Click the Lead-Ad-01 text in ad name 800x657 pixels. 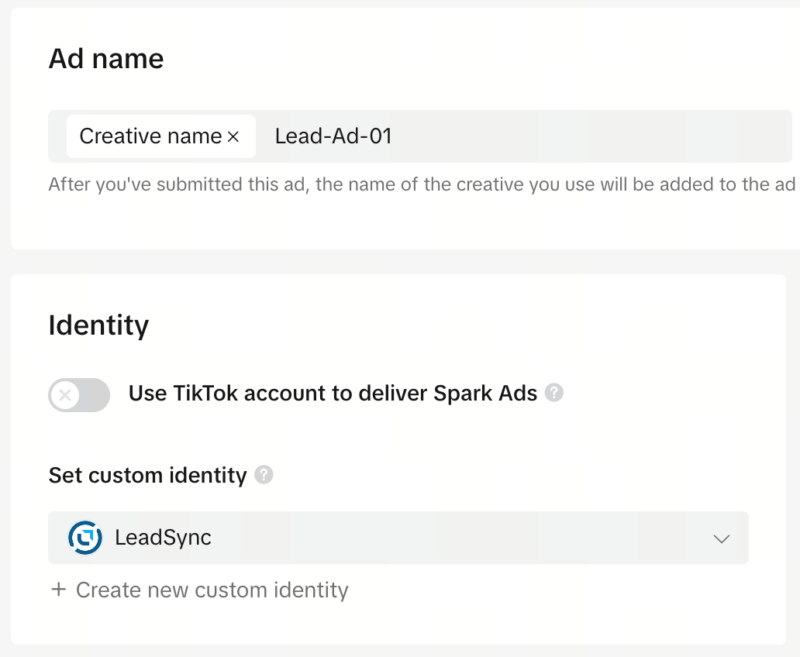tap(333, 136)
